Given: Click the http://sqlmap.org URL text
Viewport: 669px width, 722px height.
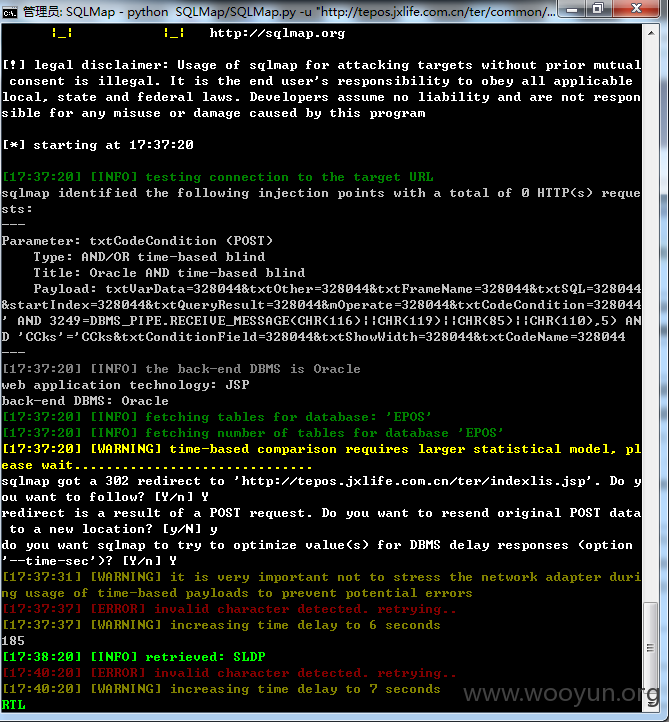Looking at the screenshot, I should (277, 33).
